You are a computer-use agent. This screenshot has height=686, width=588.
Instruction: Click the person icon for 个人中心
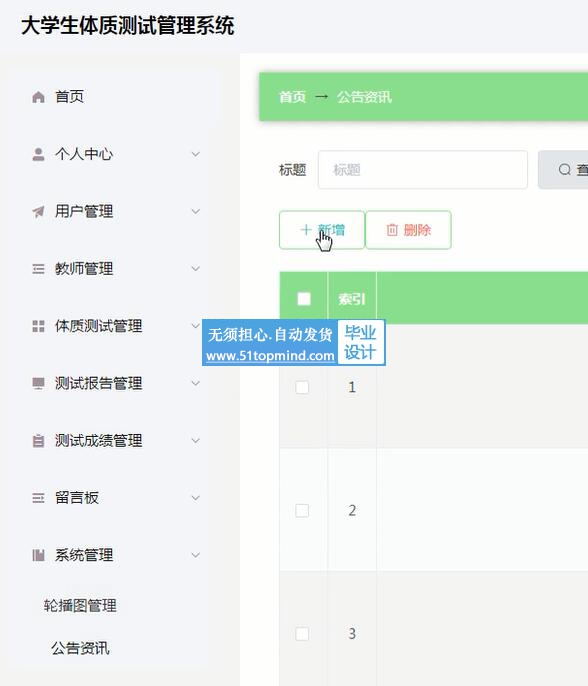38,154
